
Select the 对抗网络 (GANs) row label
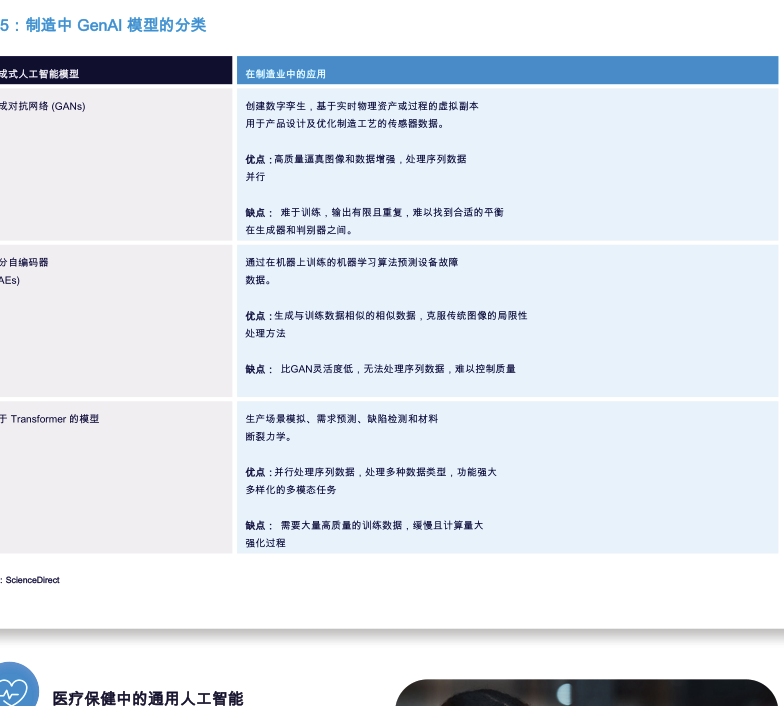[43, 106]
